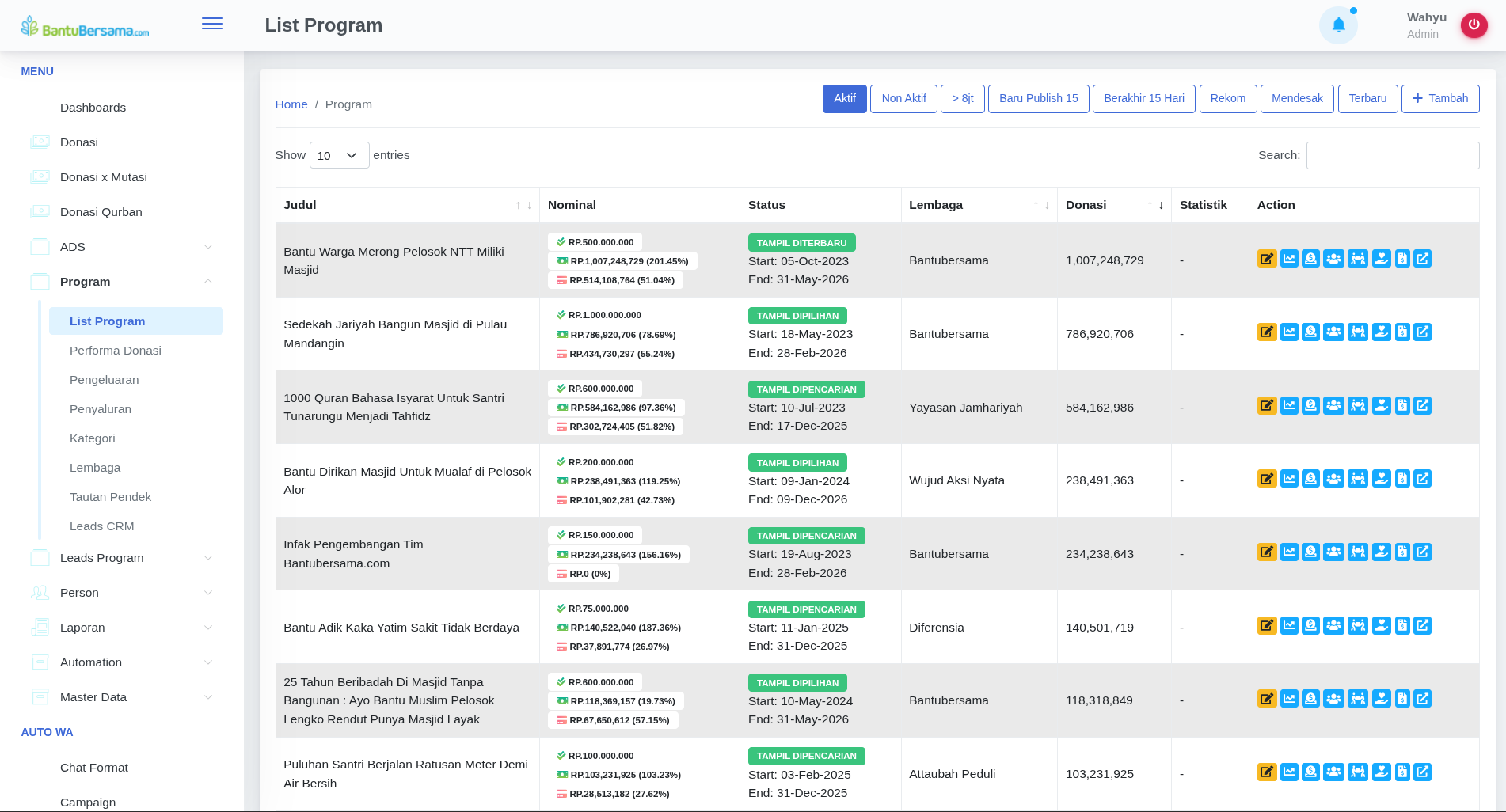Image resolution: width=1506 pixels, height=812 pixels.
Task: Open hand-heart icon for Bantu Adik Kaka row
Action: pyautogui.click(x=1382, y=626)
